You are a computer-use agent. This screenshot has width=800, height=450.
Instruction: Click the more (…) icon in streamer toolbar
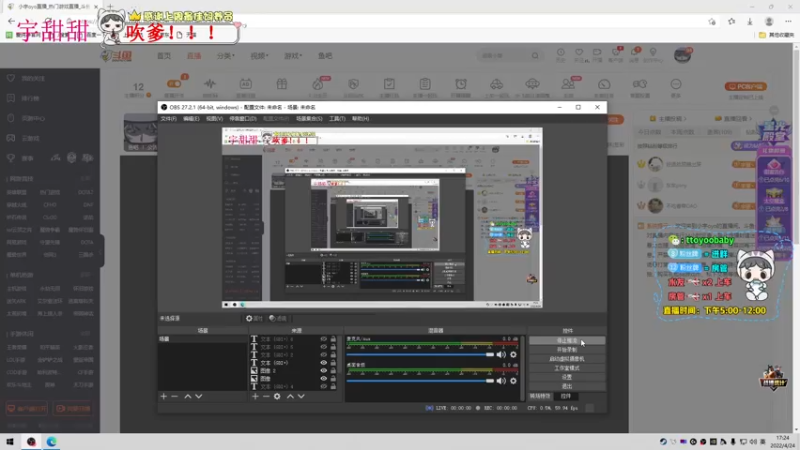point(676,84)
